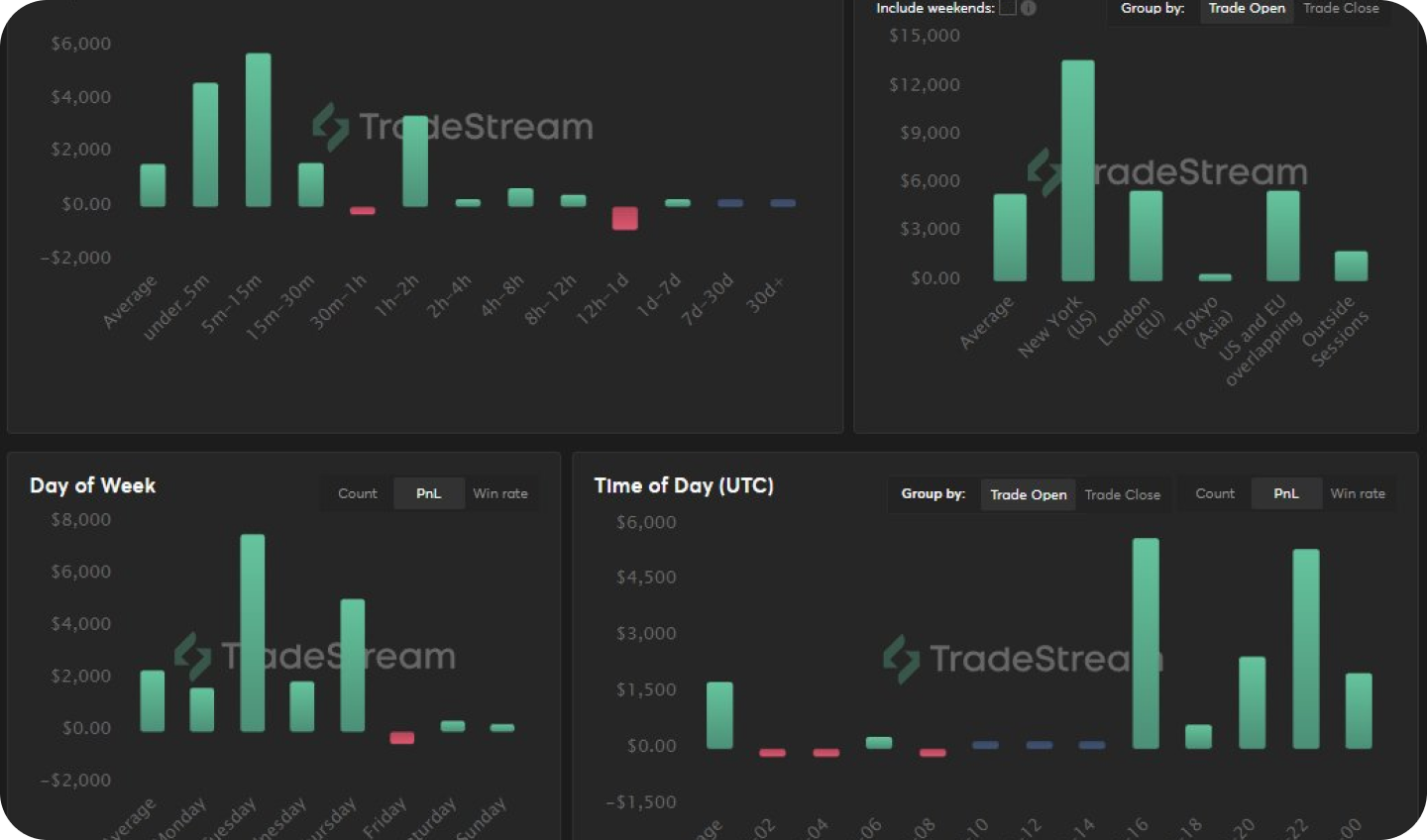Viewport: 1427px width, 840px height.
Task: Click the TradeStream logo in Day of Week chart
Action: (x=314, y=656)
